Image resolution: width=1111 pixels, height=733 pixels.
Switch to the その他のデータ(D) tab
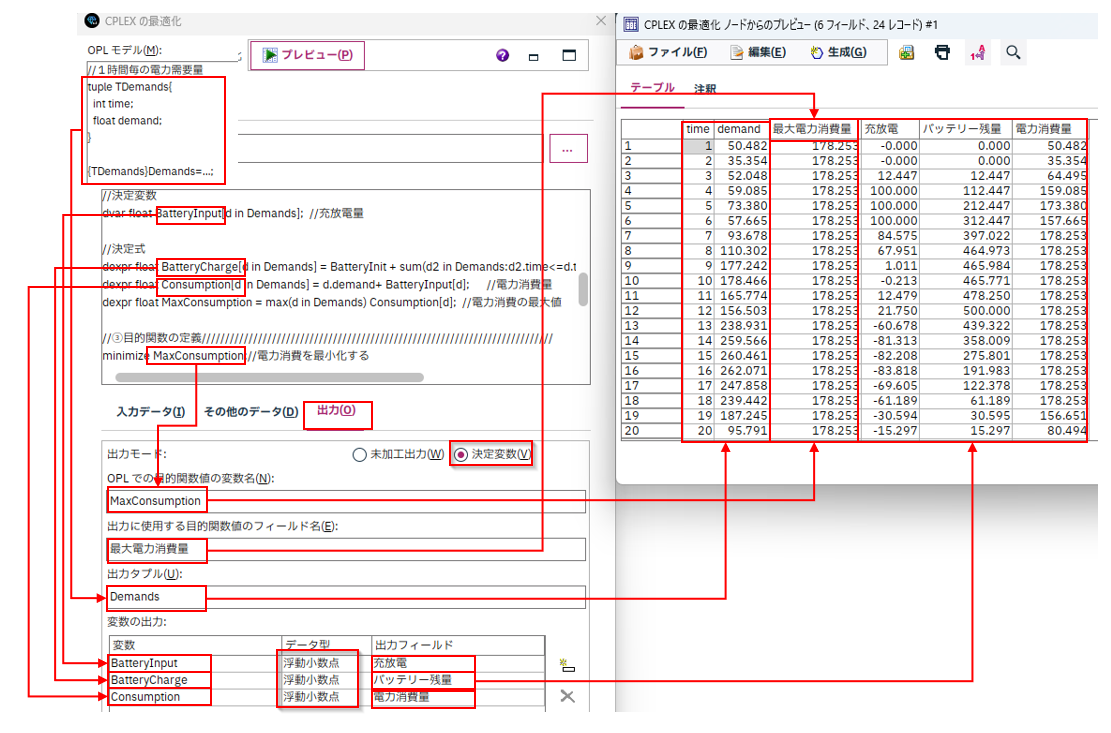click(x=251, y=411)
